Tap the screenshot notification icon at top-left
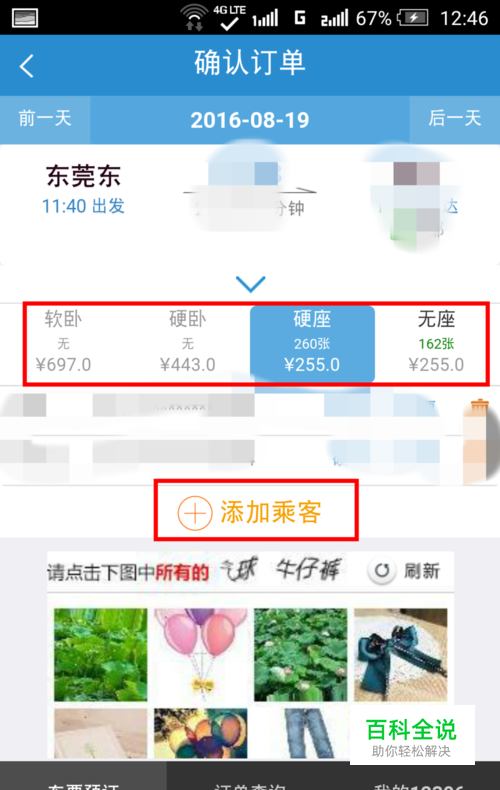500x790 pixels. point(25,19)
